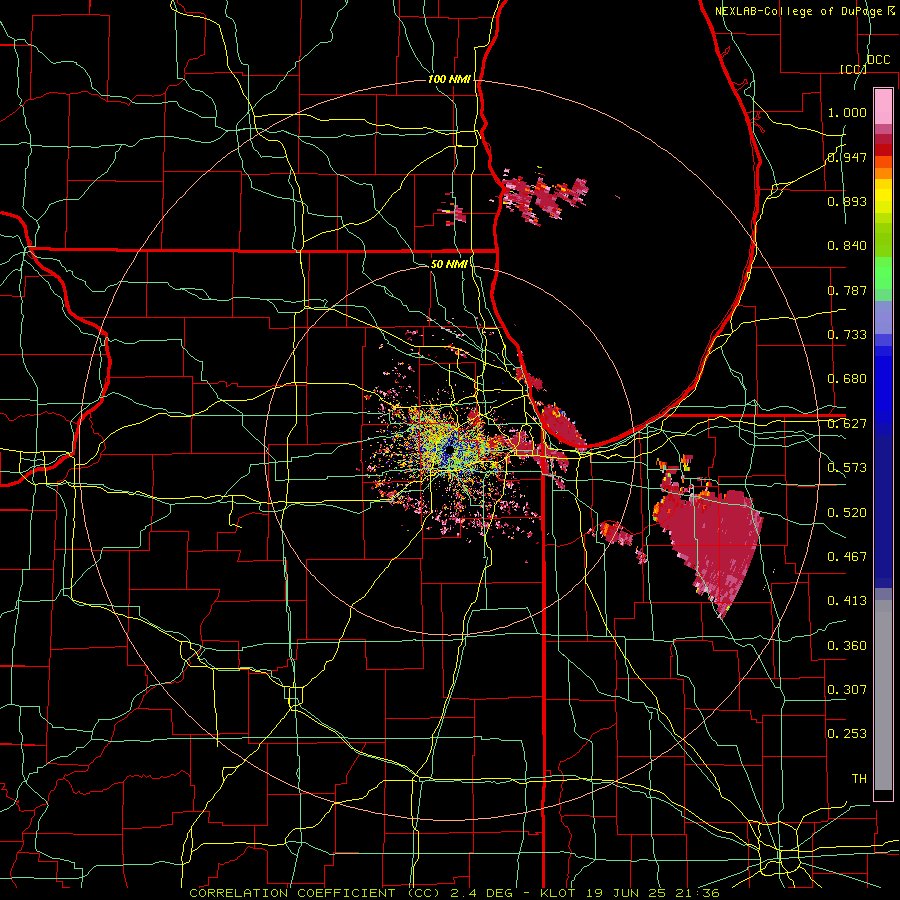Select the 0.253 scale value
Image resolution: width=900 pixels, height=900 pixels.
847,734
